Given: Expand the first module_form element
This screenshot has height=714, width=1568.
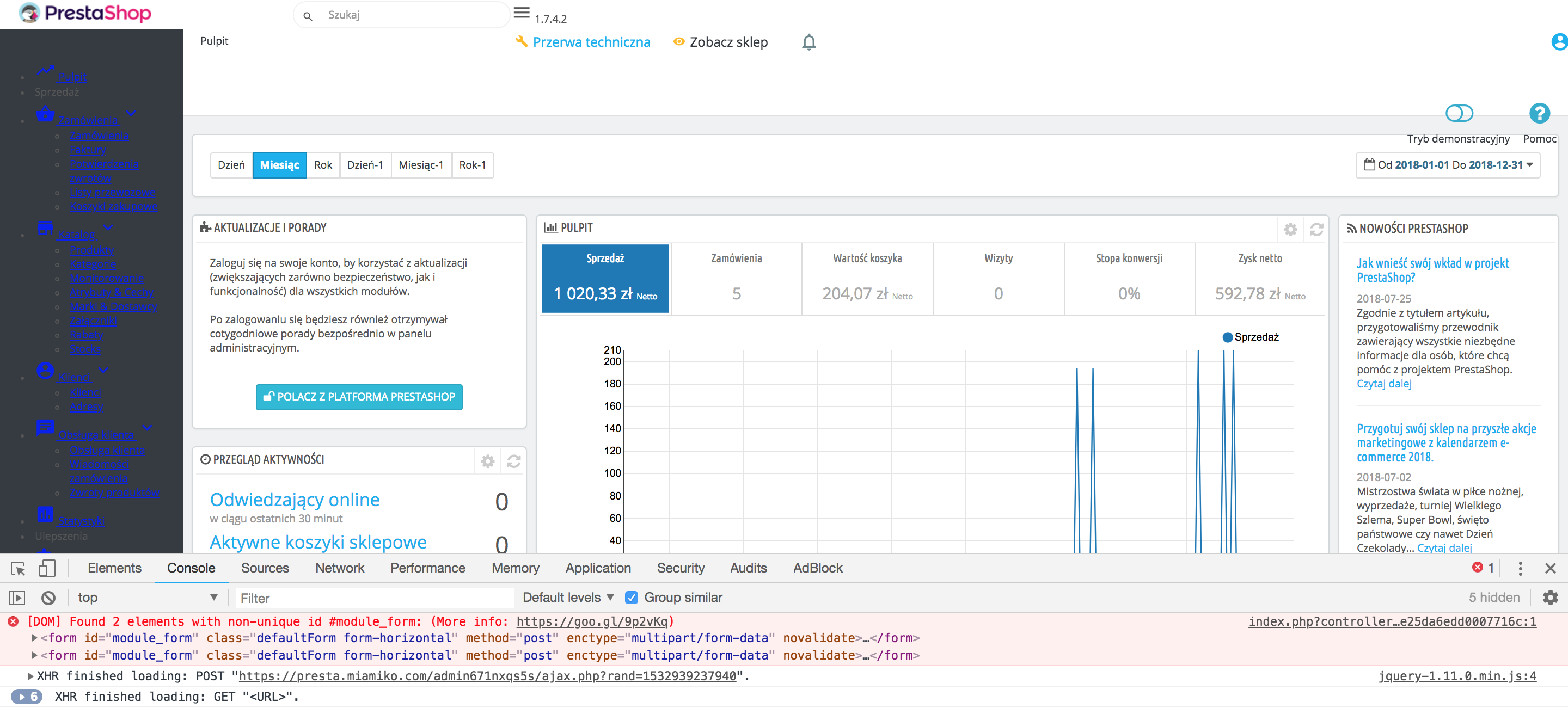Looking at the screenshot, I should (x=35, y=638).
